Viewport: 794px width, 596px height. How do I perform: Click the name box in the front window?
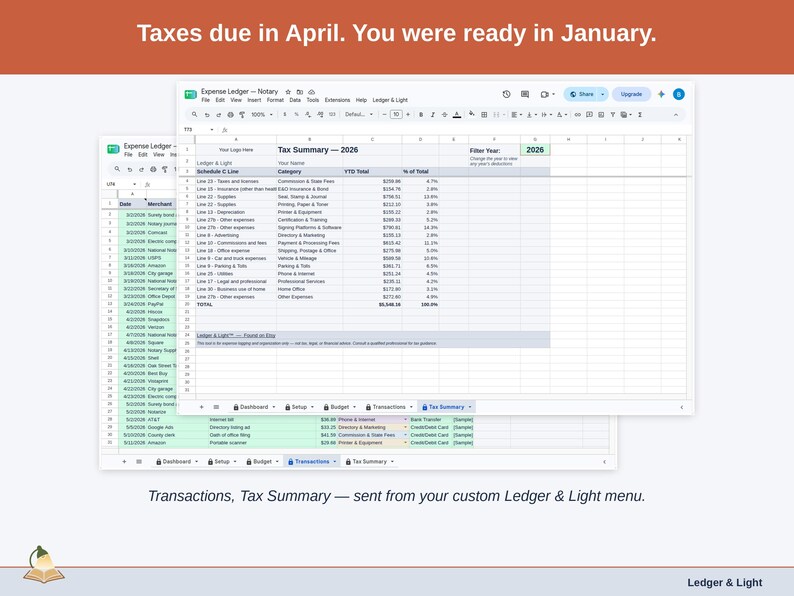click(x=197, y=130)
